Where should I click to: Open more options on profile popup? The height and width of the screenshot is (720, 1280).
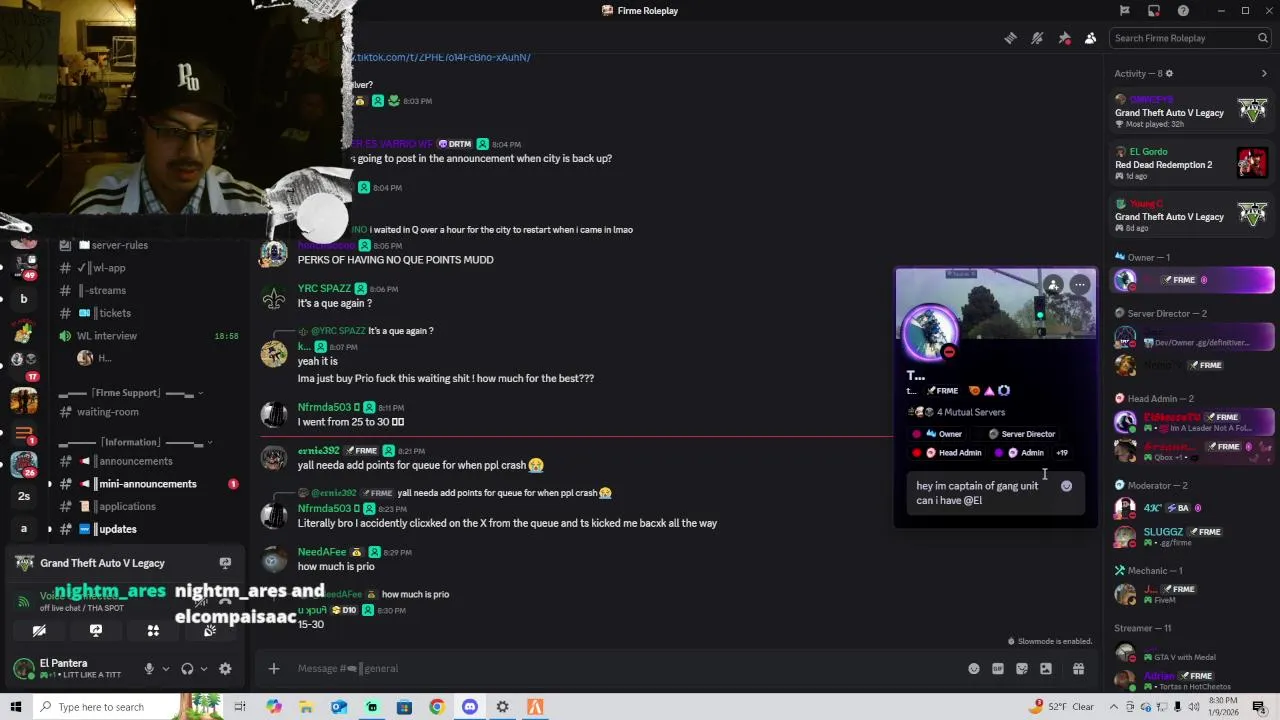1080,285
